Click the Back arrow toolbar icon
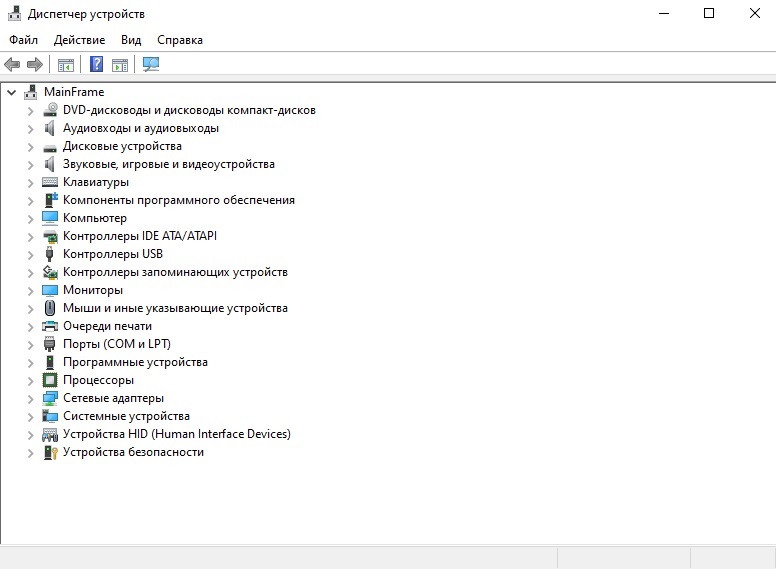Image resolution: width=776 pixels, height=569 pixels. (x=12, y=64)
